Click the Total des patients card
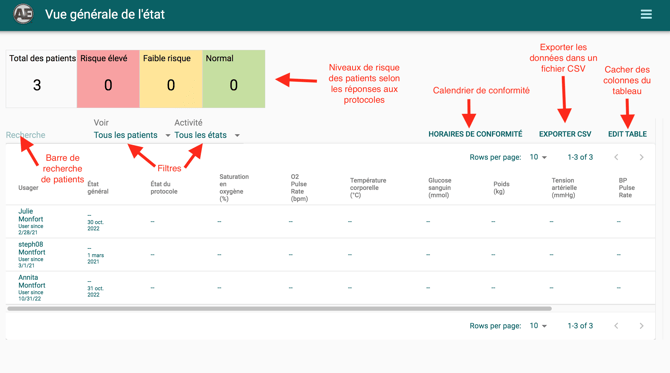670x373 pixels. pyautogui.click(x=41, y=79)
